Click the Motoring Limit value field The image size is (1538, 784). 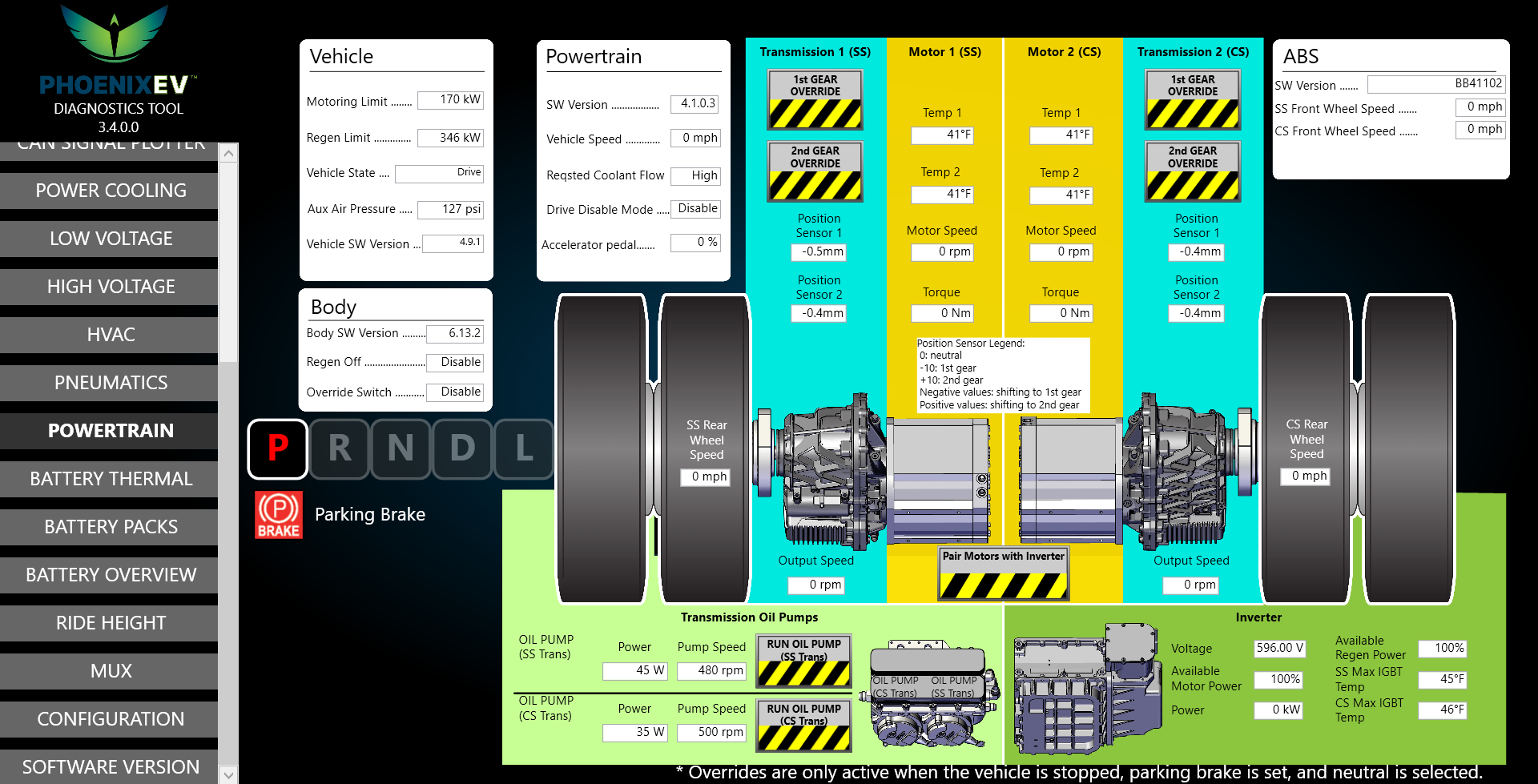pyautogui.click(x=450, y=100)
